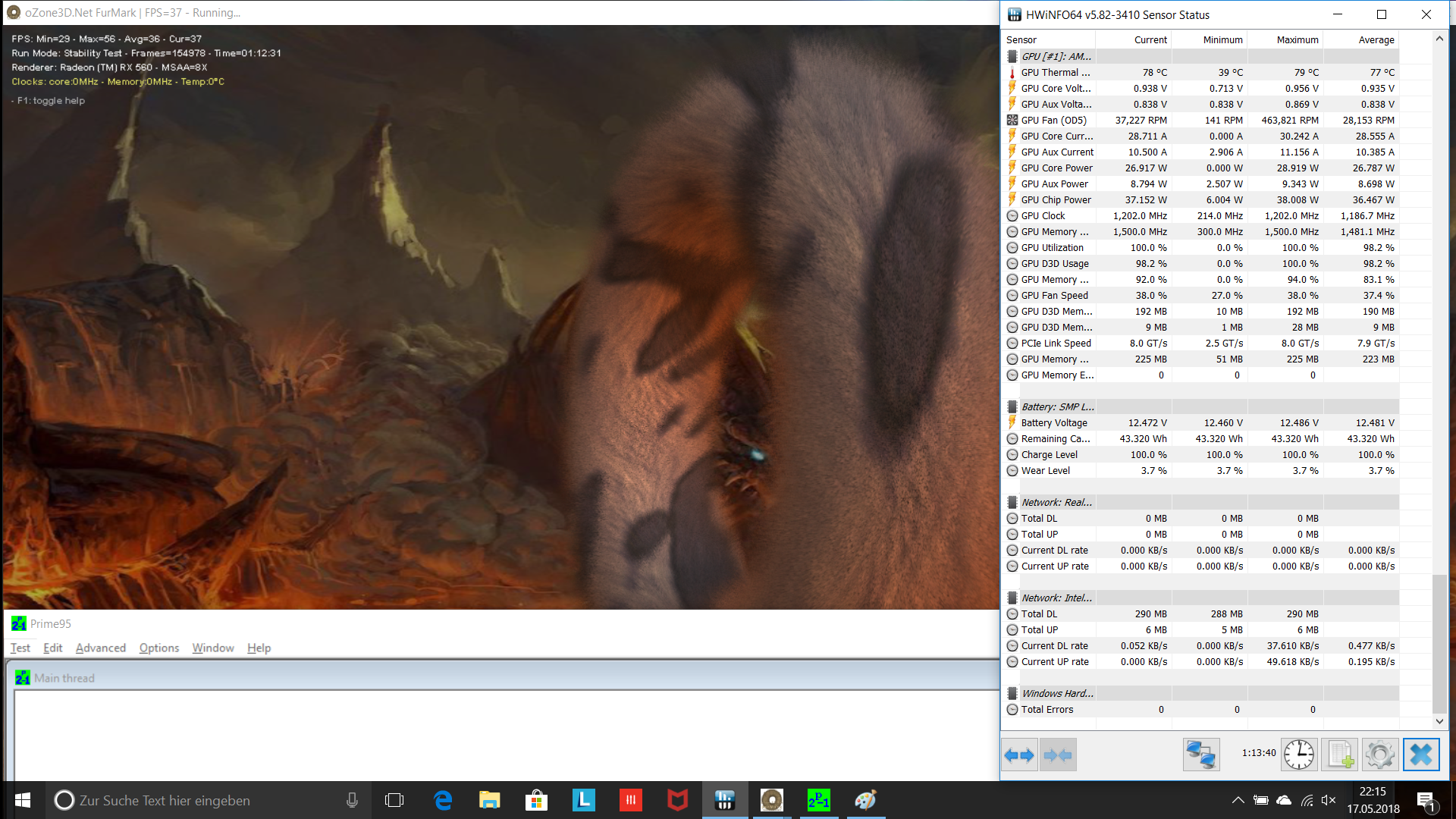Click collapse sensor columns arrows in HWiNFO
The image size is (1456, 819).
[x=1058, y=755]
